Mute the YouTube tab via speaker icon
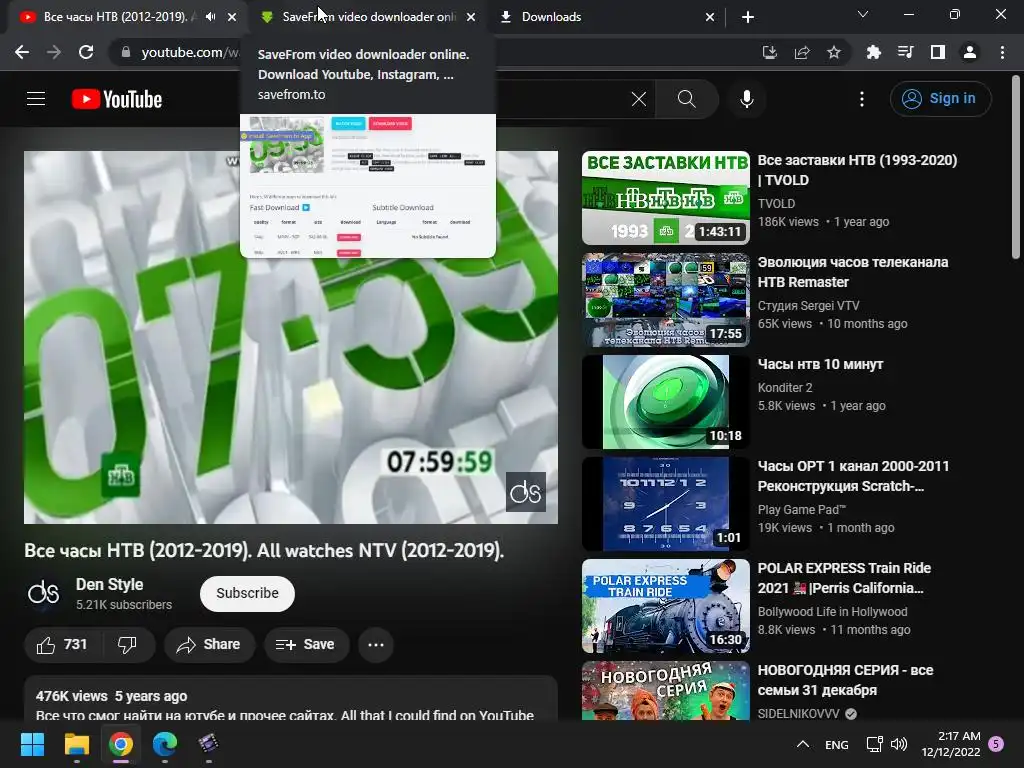The image size is (1024, 768). tap(210, 17)
